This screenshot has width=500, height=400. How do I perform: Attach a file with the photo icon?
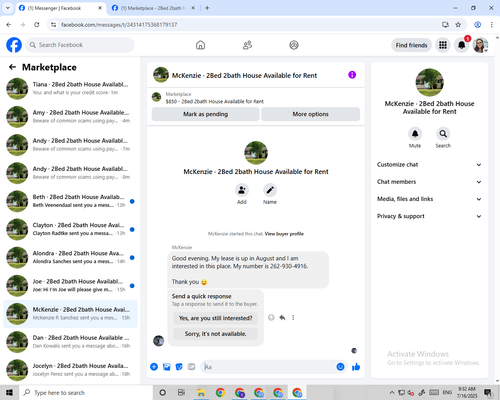(166, 367)
